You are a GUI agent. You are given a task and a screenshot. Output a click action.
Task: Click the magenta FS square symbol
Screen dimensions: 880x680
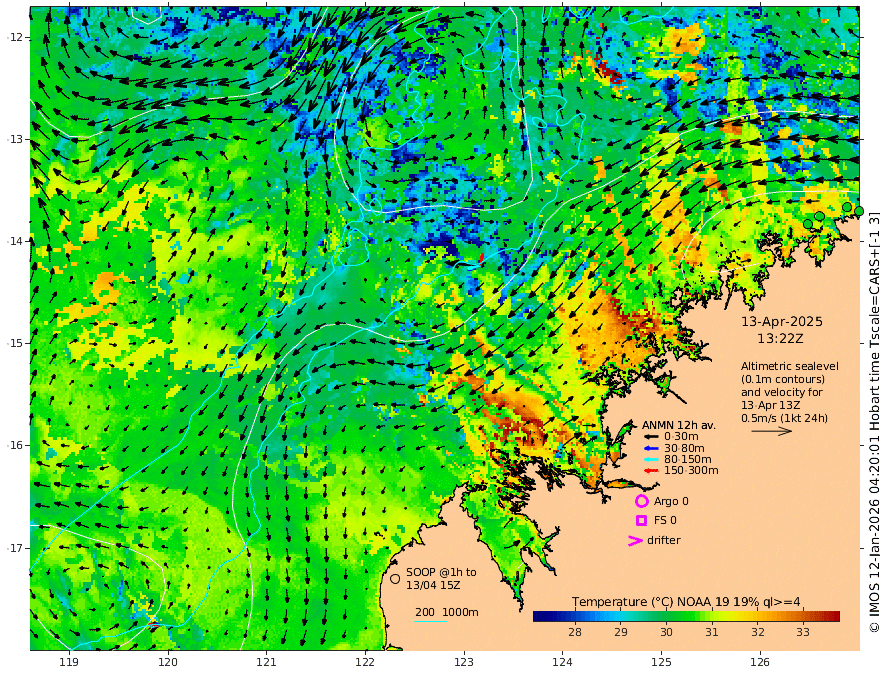(641, 521)
